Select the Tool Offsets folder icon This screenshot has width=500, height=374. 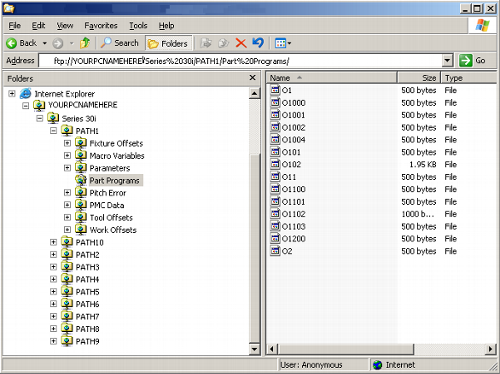(81, 217)
